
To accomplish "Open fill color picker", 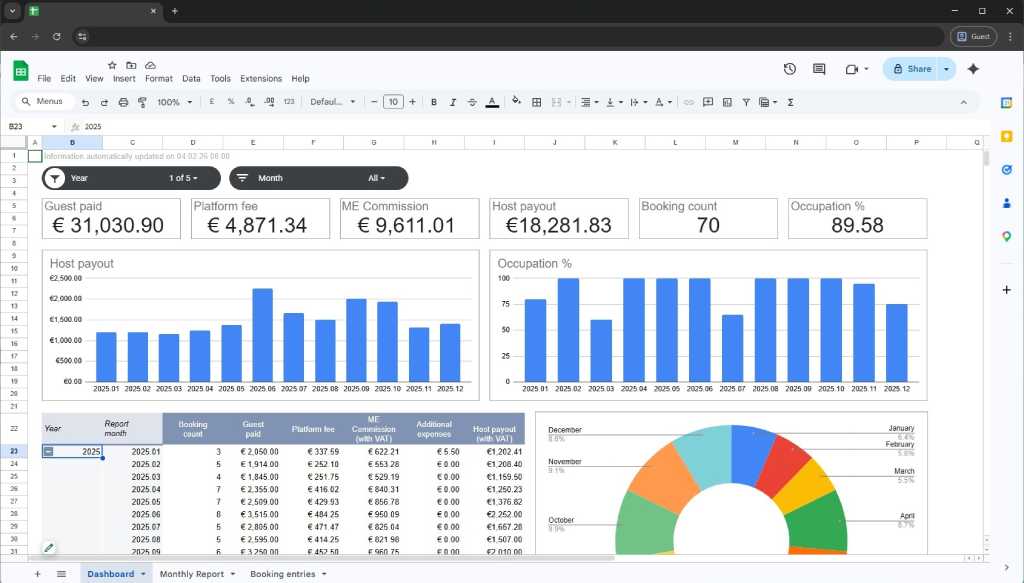I will (517, 101).
